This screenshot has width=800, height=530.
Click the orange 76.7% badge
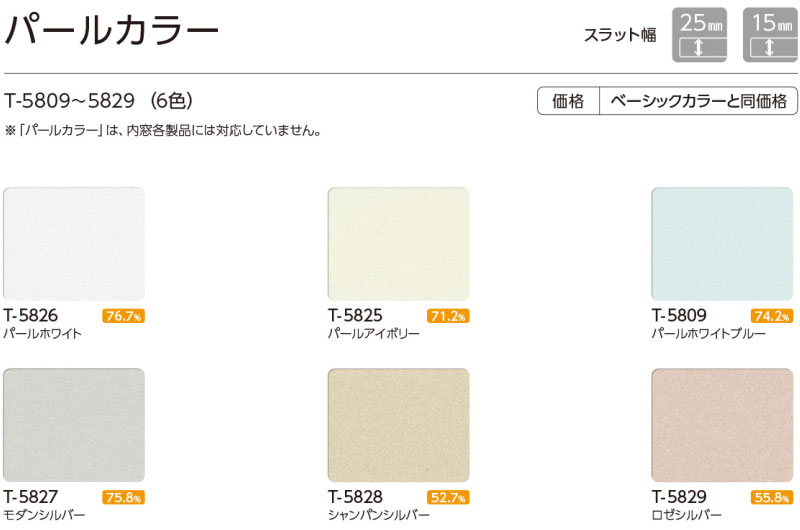click(123, 316)
